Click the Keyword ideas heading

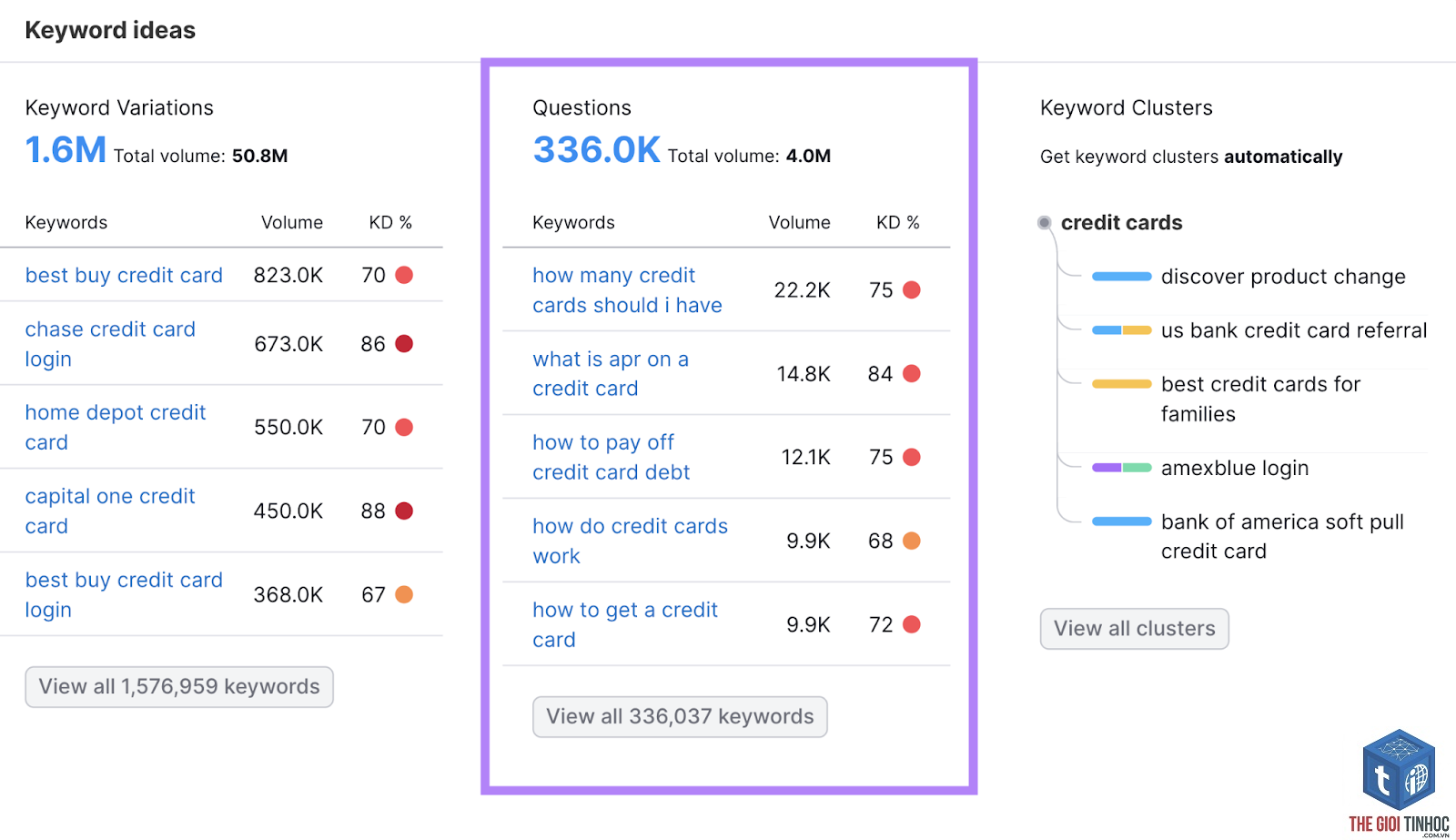point(110,30)
